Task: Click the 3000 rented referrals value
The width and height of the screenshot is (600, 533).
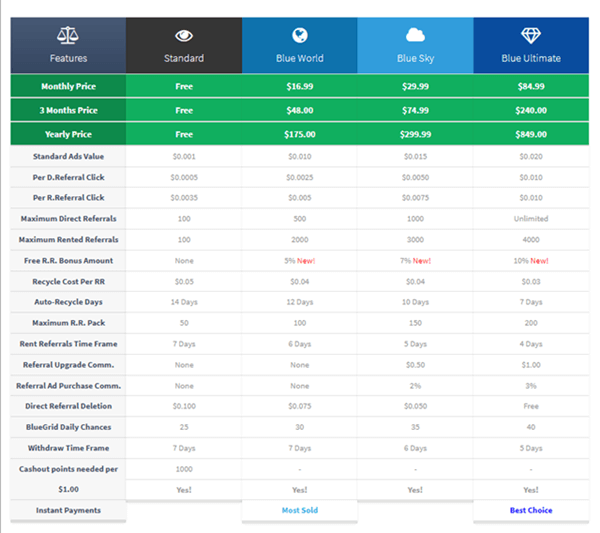Action: tap(415, 240)
